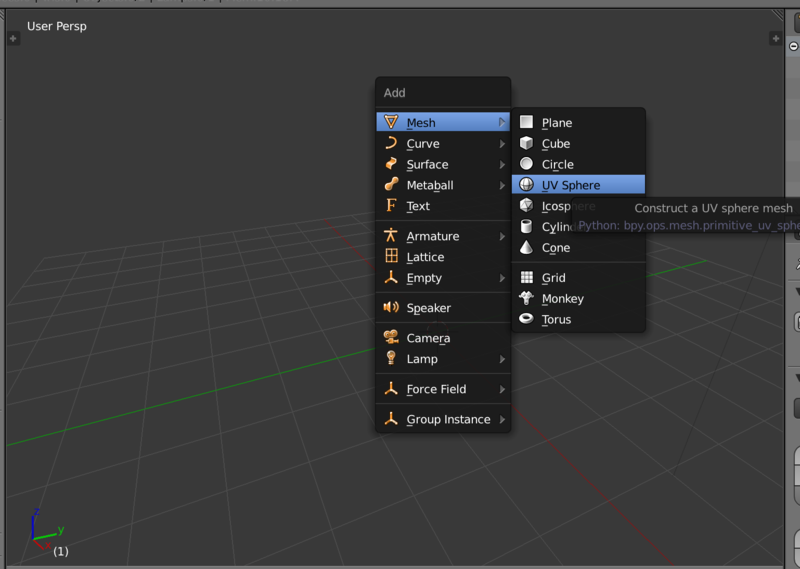This screenshot has height=569, width=800.
Task: Click the Cone icon
Action: coord(526,247)
